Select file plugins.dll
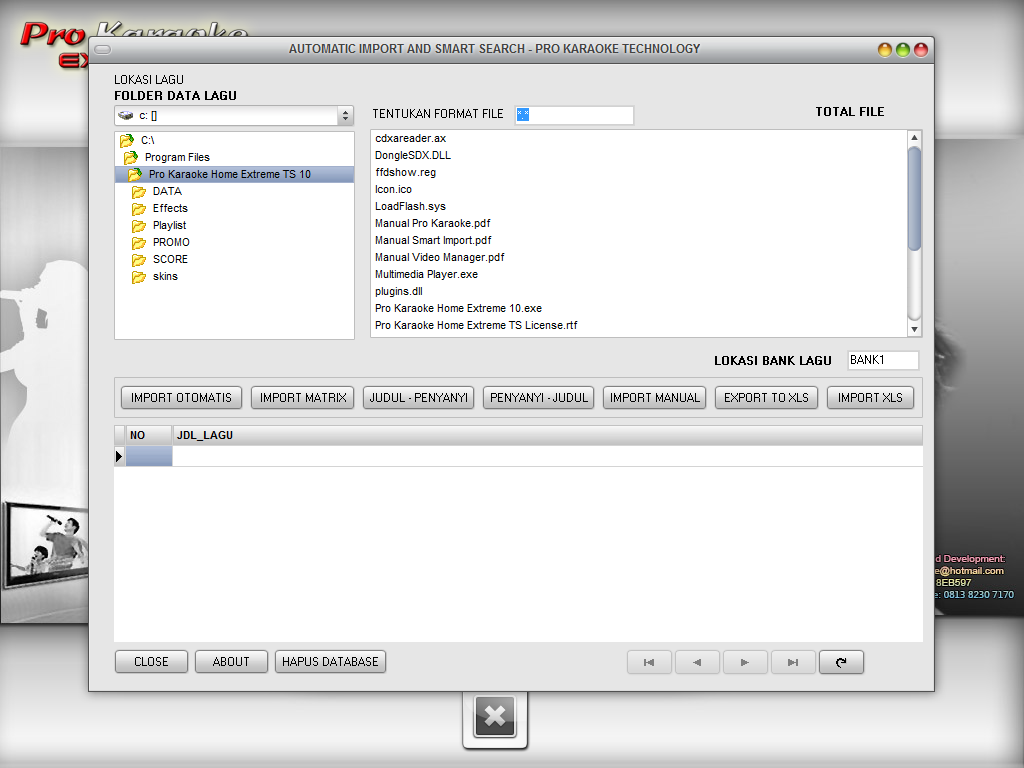 (x=398, y=291)
